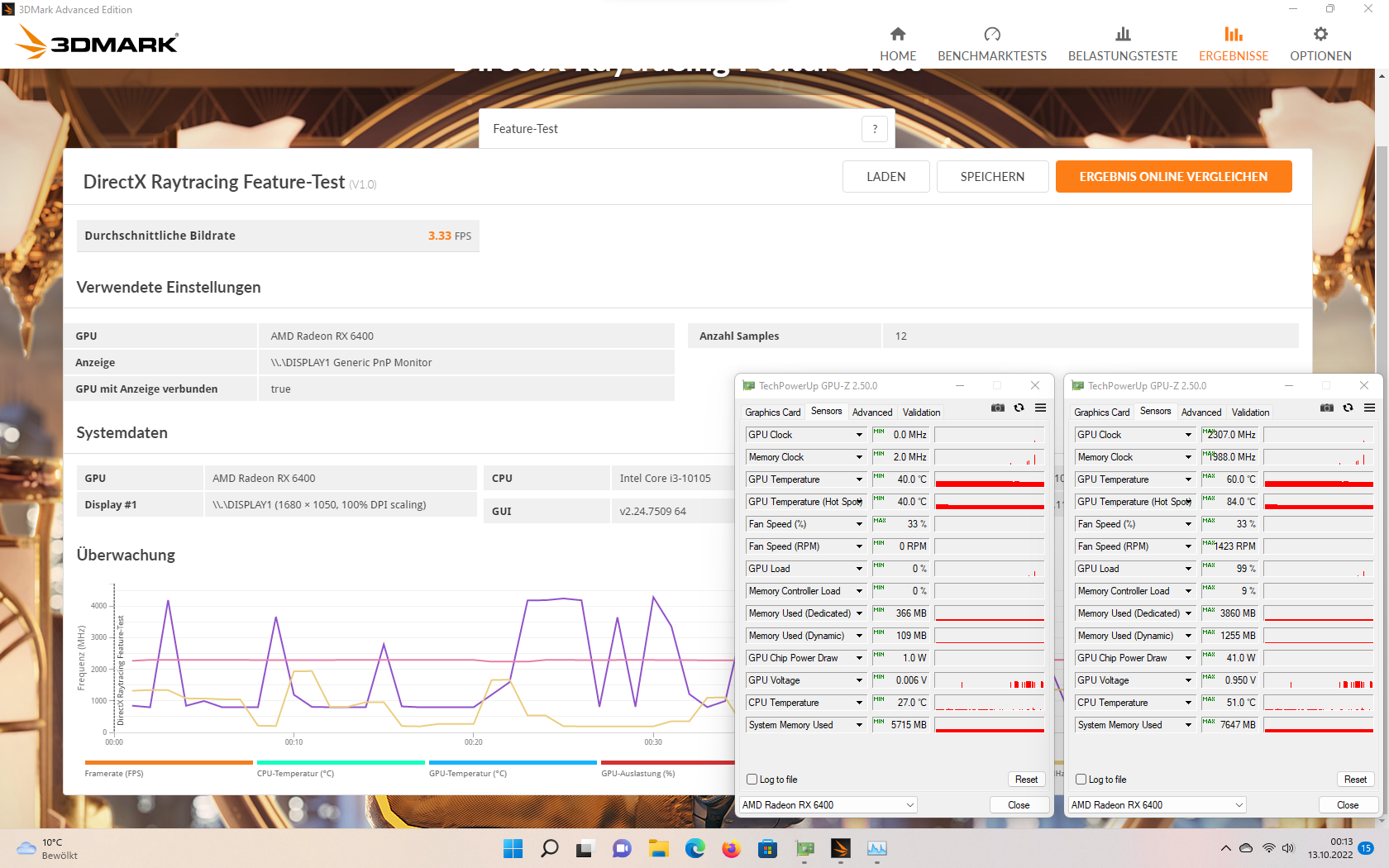1389x868 pixels.
Task: Enable Log to file in left GPU-Z window
Action: click(751, 779)
